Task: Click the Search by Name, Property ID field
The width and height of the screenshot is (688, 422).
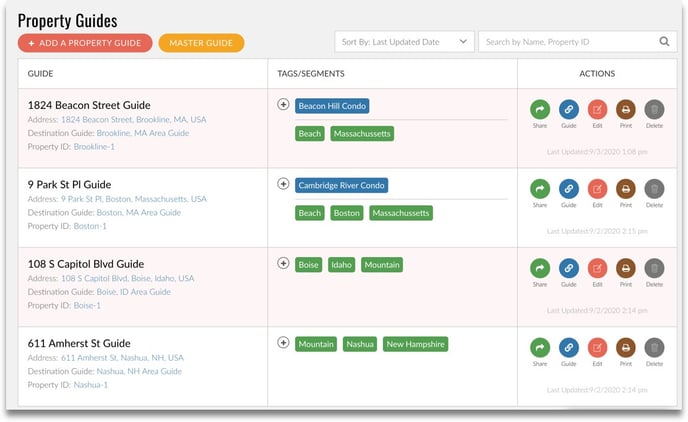Action: pyautogui.click(x=565, y=42)
